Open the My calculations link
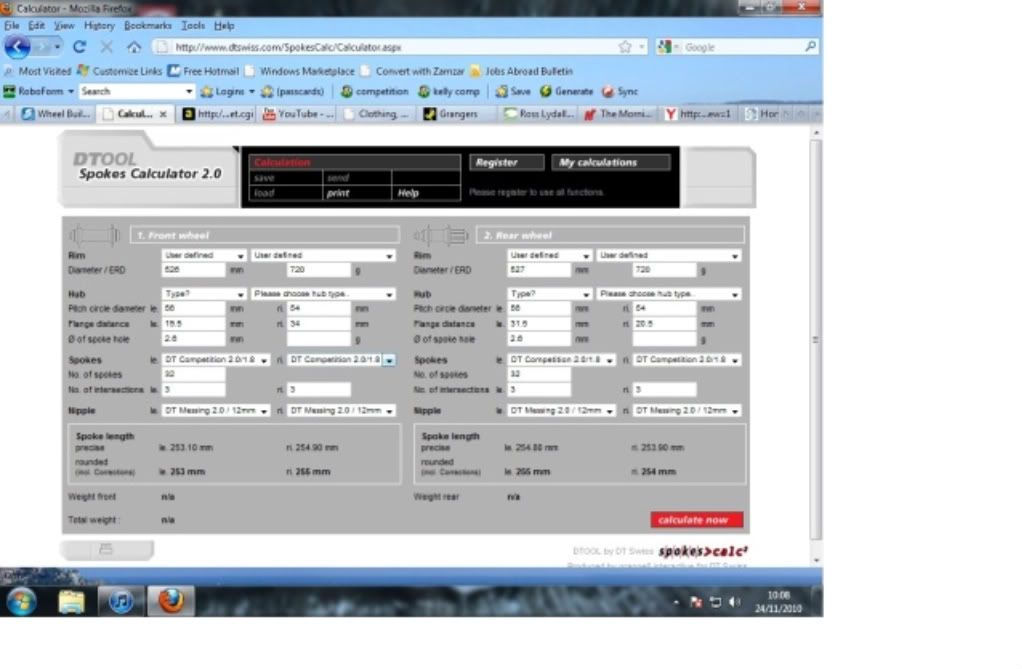The height and width of the screenshot is (669, 1022). (x=610, y=163)
